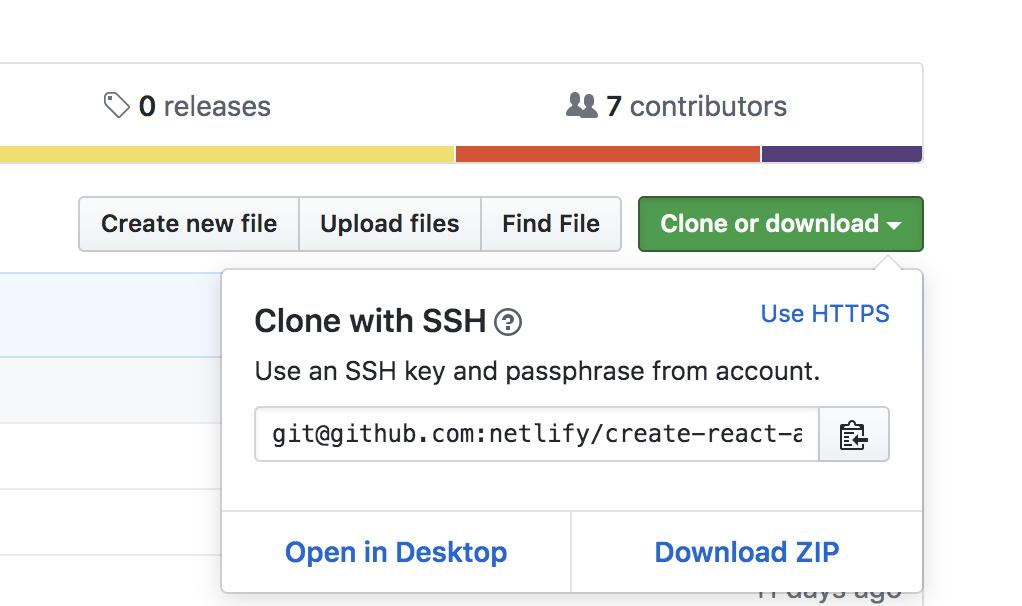Image resolution: width=1022 pixels, height=606 pixels.
Task: Click the purple language bar segment
Action: click(841, 154)
